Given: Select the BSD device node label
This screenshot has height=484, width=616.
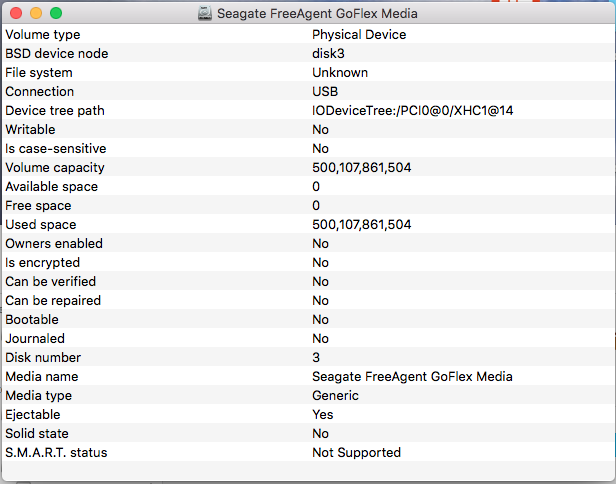Looking at the screenshot, I should (57, 53).
